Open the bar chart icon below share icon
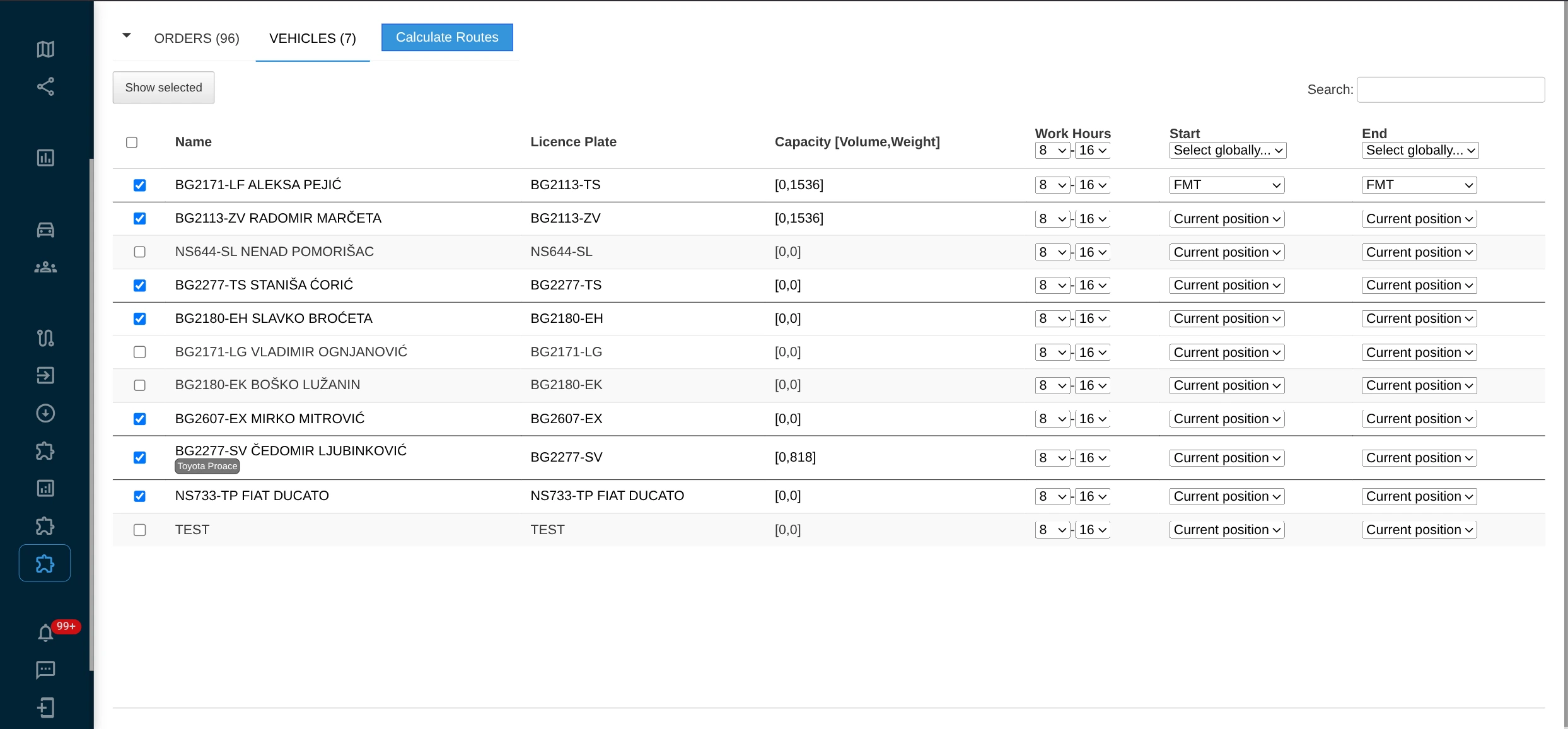Viewport: 1568px width, 729px height. 45,158
